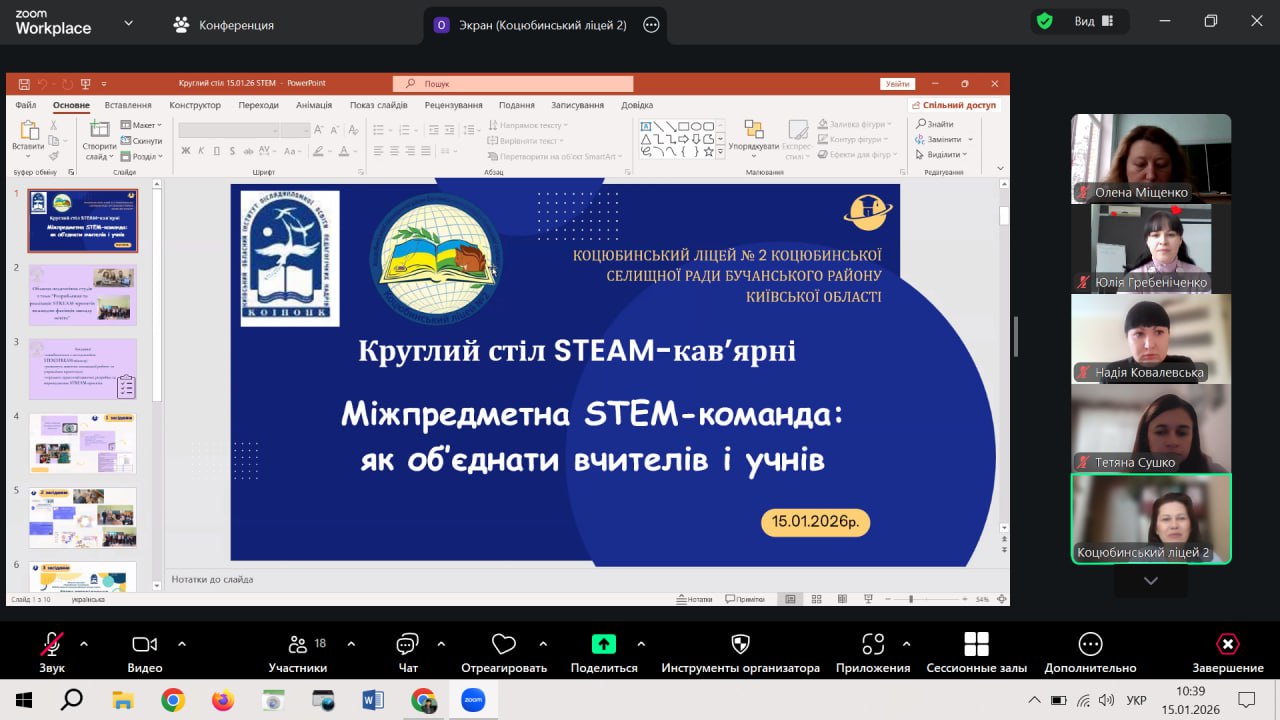Show more participants with down chevron
The image size is (1280, 720).
point(1151,581)
